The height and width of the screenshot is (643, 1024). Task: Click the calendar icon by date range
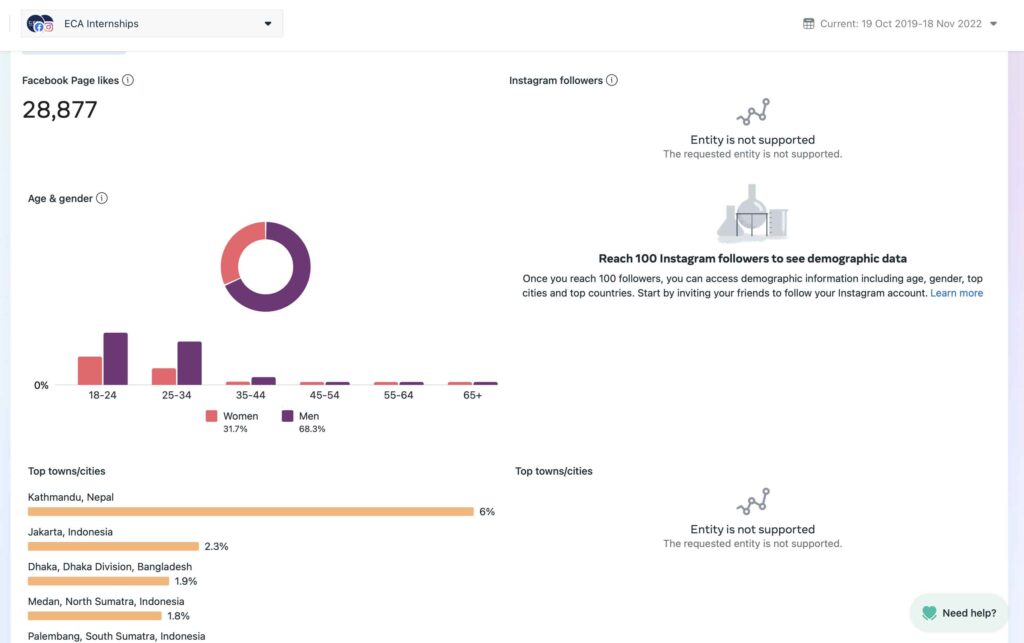click(x=809, y=23)
